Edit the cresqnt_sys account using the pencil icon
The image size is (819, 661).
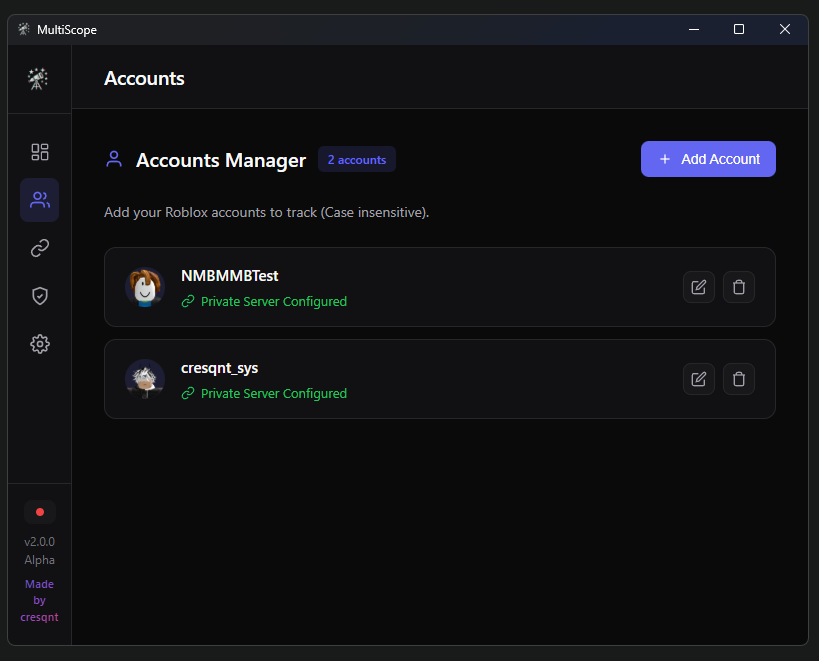(698, 379)
